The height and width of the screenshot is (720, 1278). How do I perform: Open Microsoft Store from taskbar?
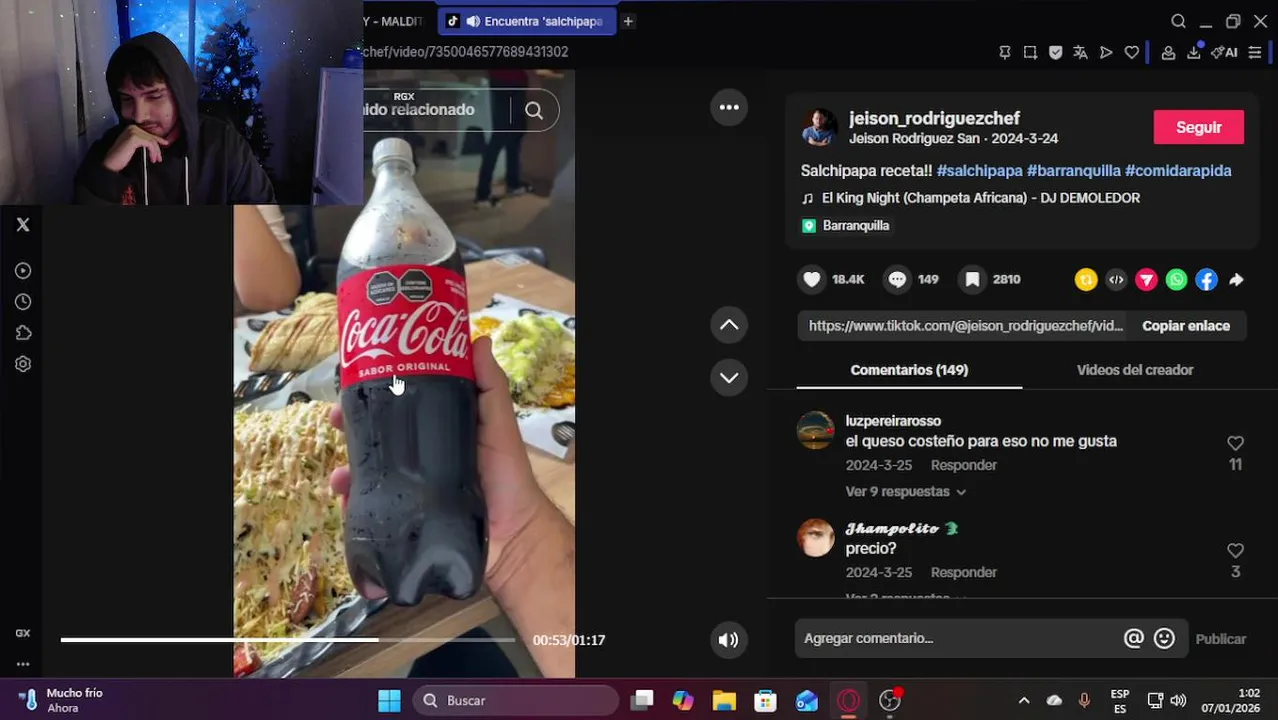click(x=765, y=701)
